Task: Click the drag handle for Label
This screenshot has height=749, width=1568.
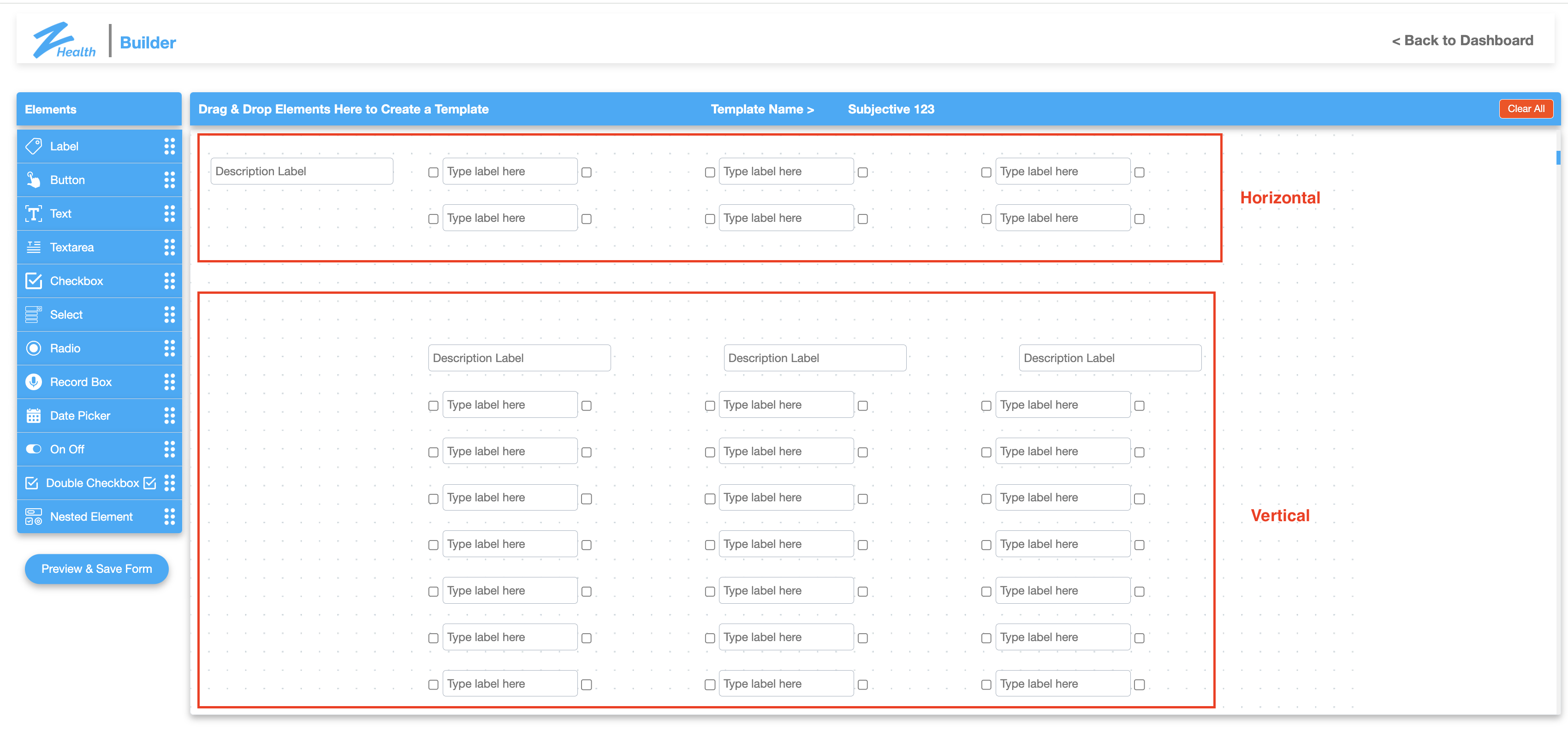Action: tap(169, 146)
